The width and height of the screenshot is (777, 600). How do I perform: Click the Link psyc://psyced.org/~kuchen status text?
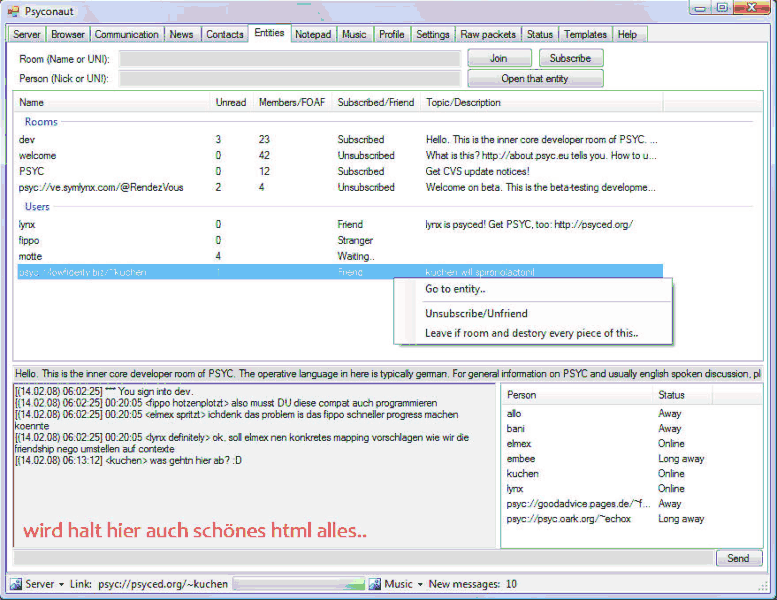point(149,585)
